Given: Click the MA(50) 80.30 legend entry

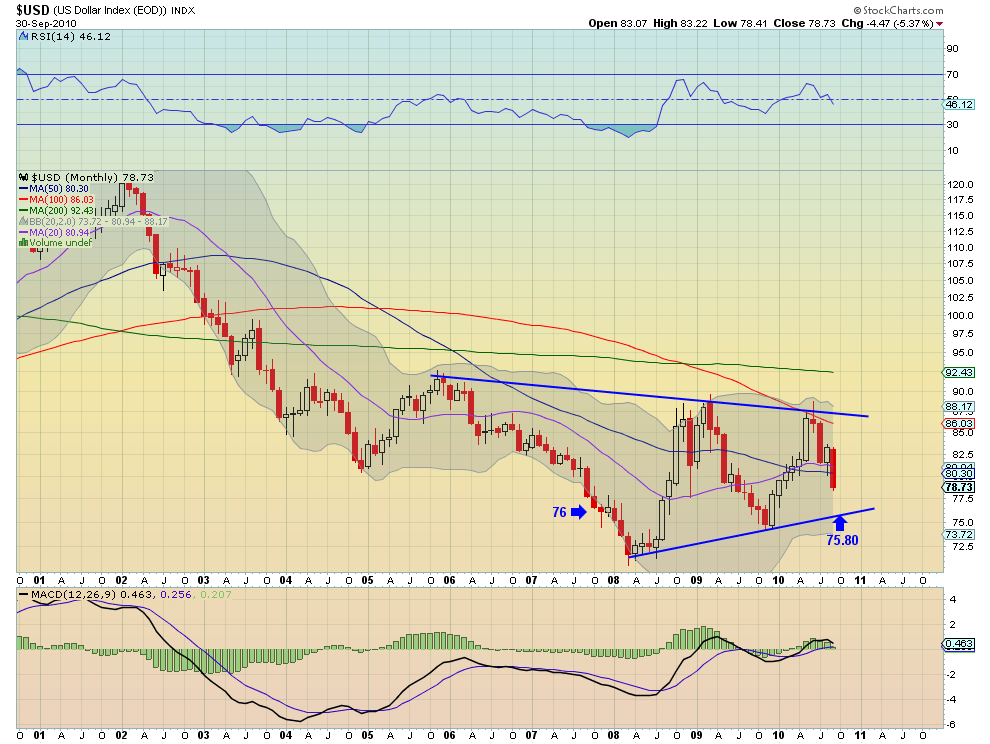Looking at the screenshot, I should coord(59,189).
